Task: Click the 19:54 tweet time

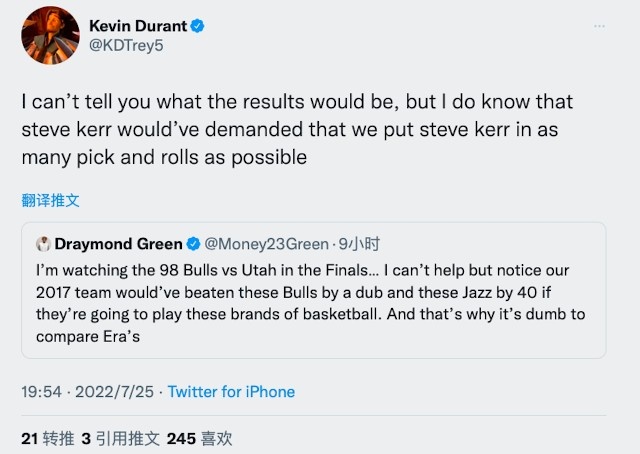Action: [40, 392]
